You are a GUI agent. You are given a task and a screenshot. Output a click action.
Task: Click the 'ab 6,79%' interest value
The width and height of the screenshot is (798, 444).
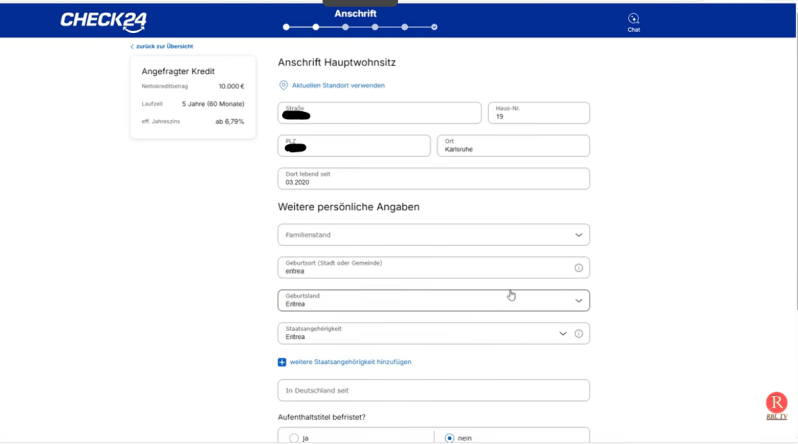tap(230, 122)
